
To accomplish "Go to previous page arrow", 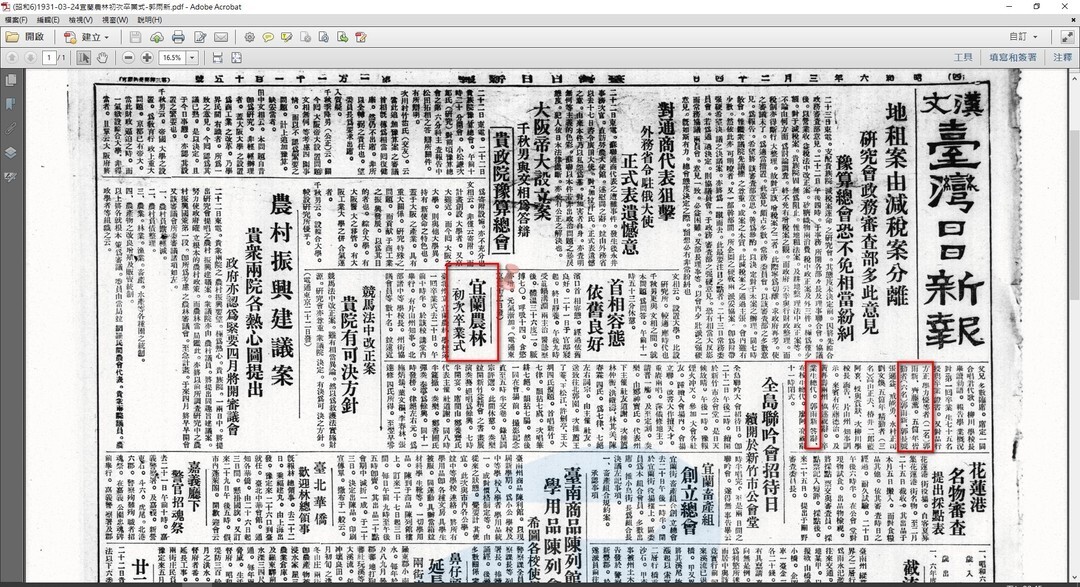I will [12, 58].
